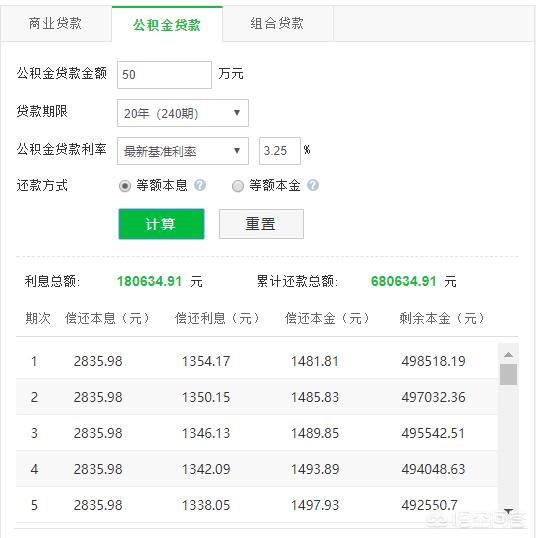Select 等额本金 repayment method
The height and width of the screenshot is (538, 536).
tap(238, 186)
